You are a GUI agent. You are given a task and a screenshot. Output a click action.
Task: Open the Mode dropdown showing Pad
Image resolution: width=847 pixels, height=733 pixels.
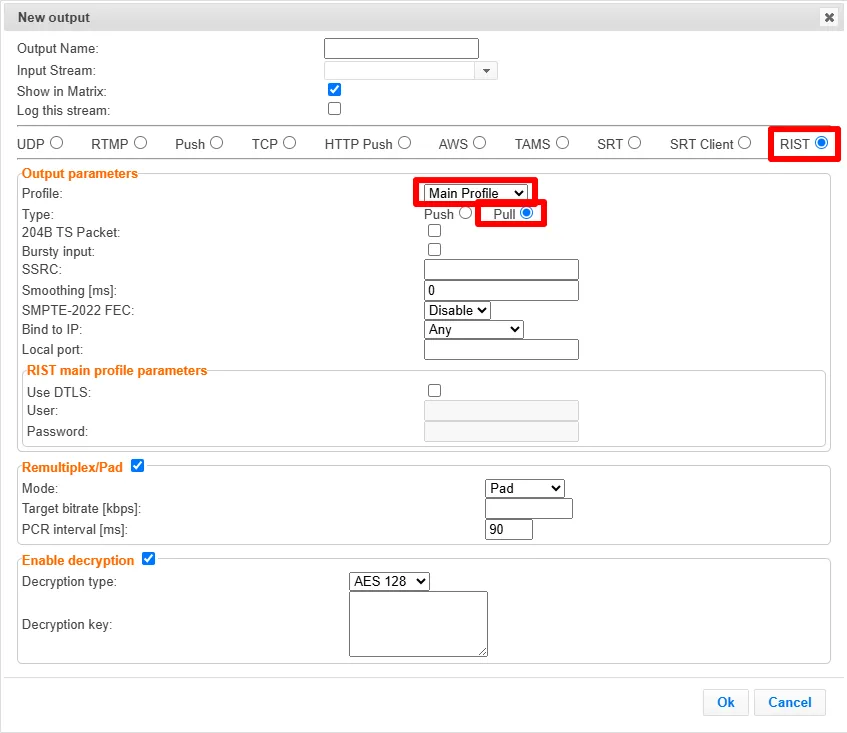[x=525, y=488]
